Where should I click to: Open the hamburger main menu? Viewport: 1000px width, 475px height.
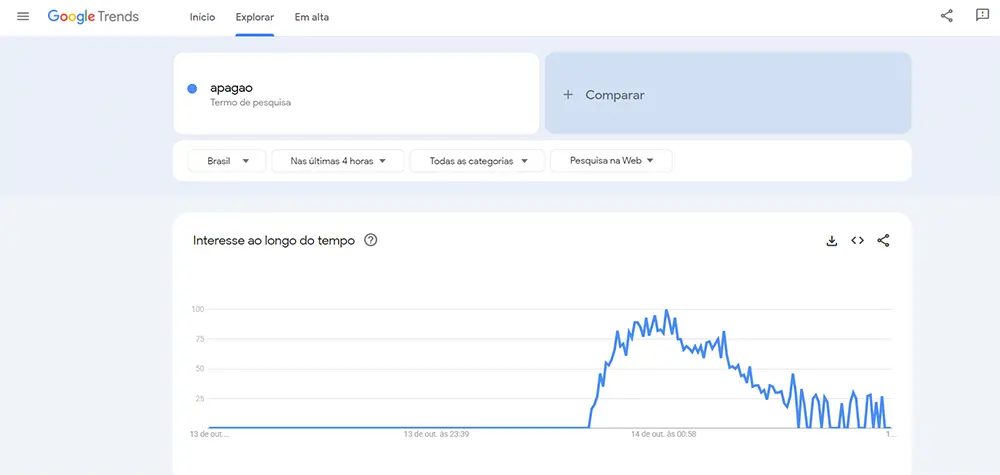23,17
